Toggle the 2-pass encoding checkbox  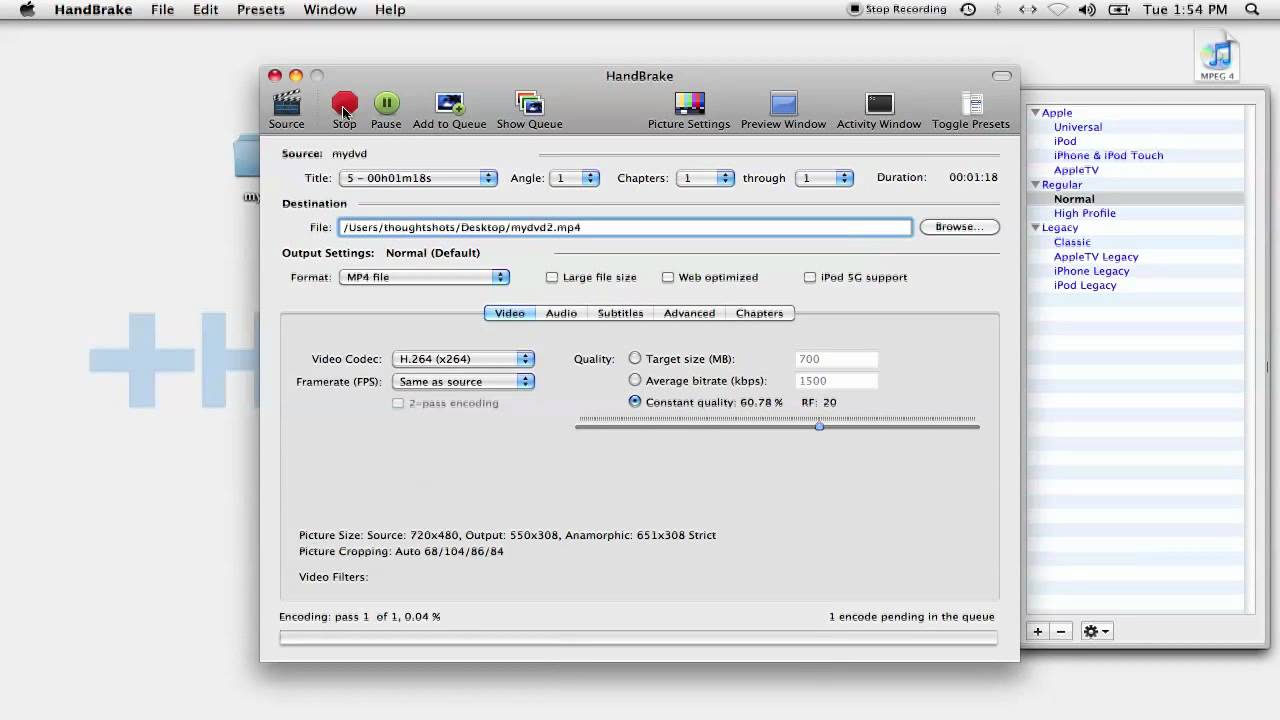tap(398, 403)
